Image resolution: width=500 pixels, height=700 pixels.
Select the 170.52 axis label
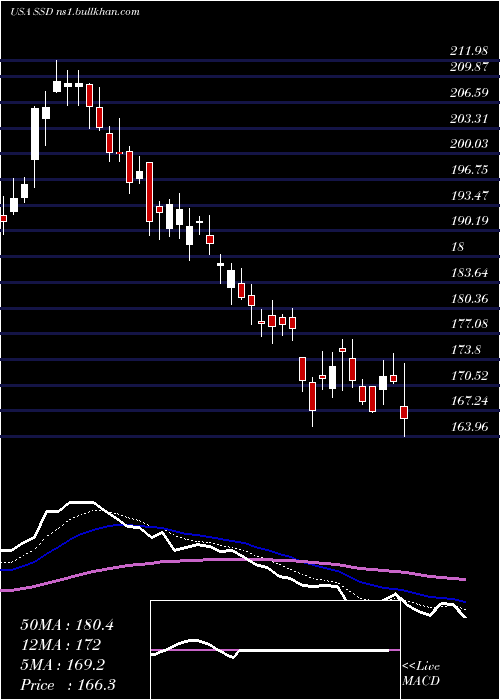[x=469, y=375]
